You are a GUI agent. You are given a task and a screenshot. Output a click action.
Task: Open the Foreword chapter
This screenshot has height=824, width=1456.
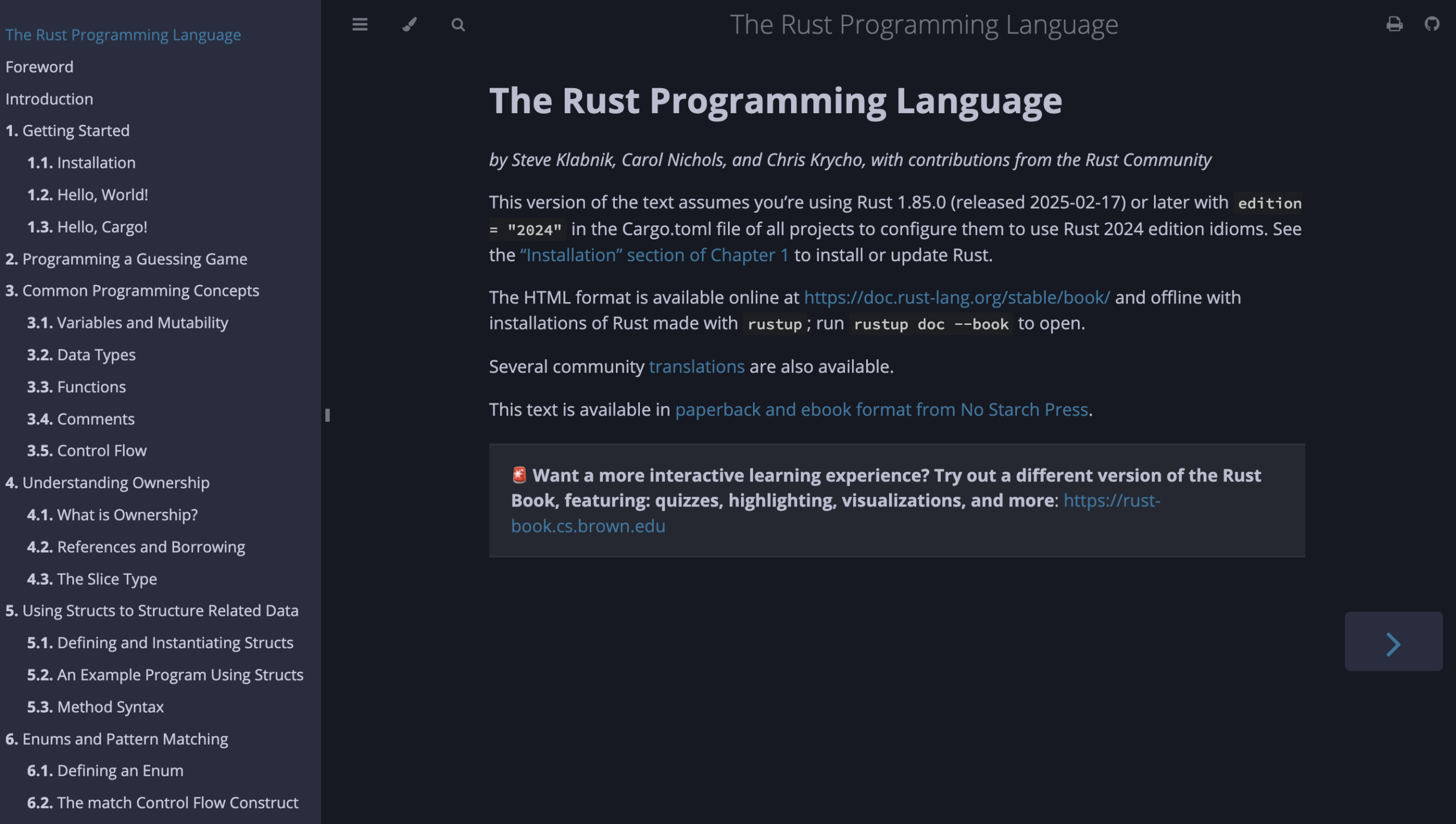pos(39,67)
